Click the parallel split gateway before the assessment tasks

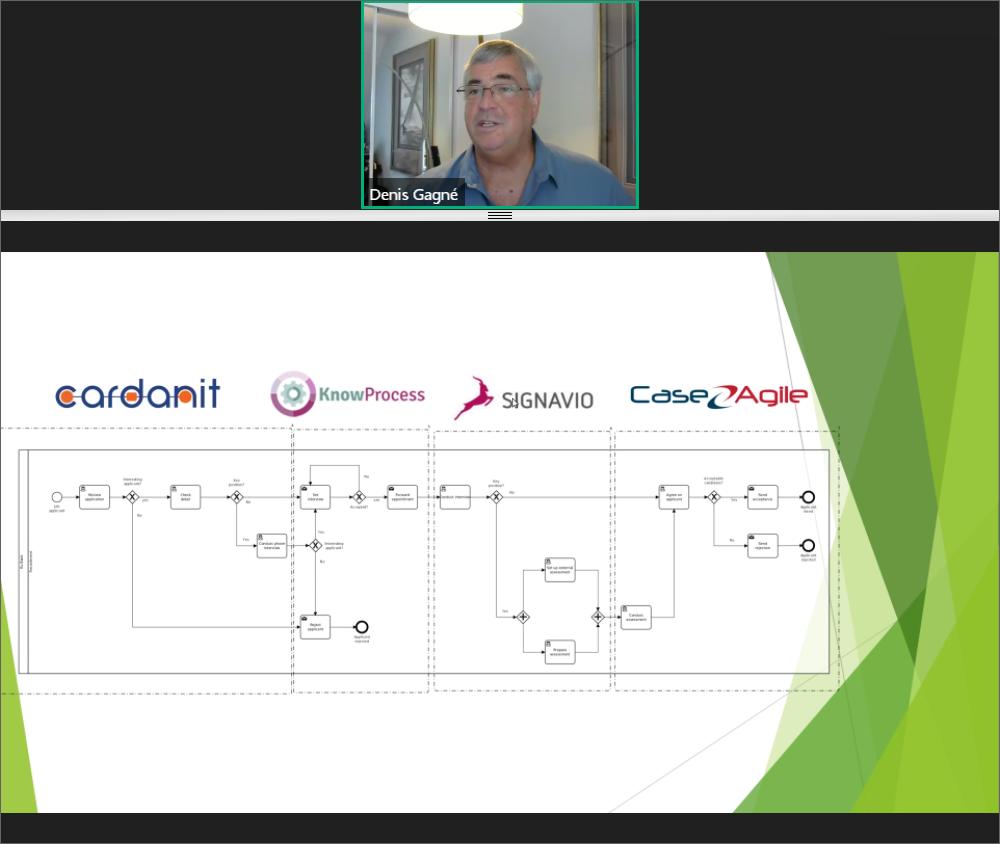pyautogui.click(x=523, y=617)
